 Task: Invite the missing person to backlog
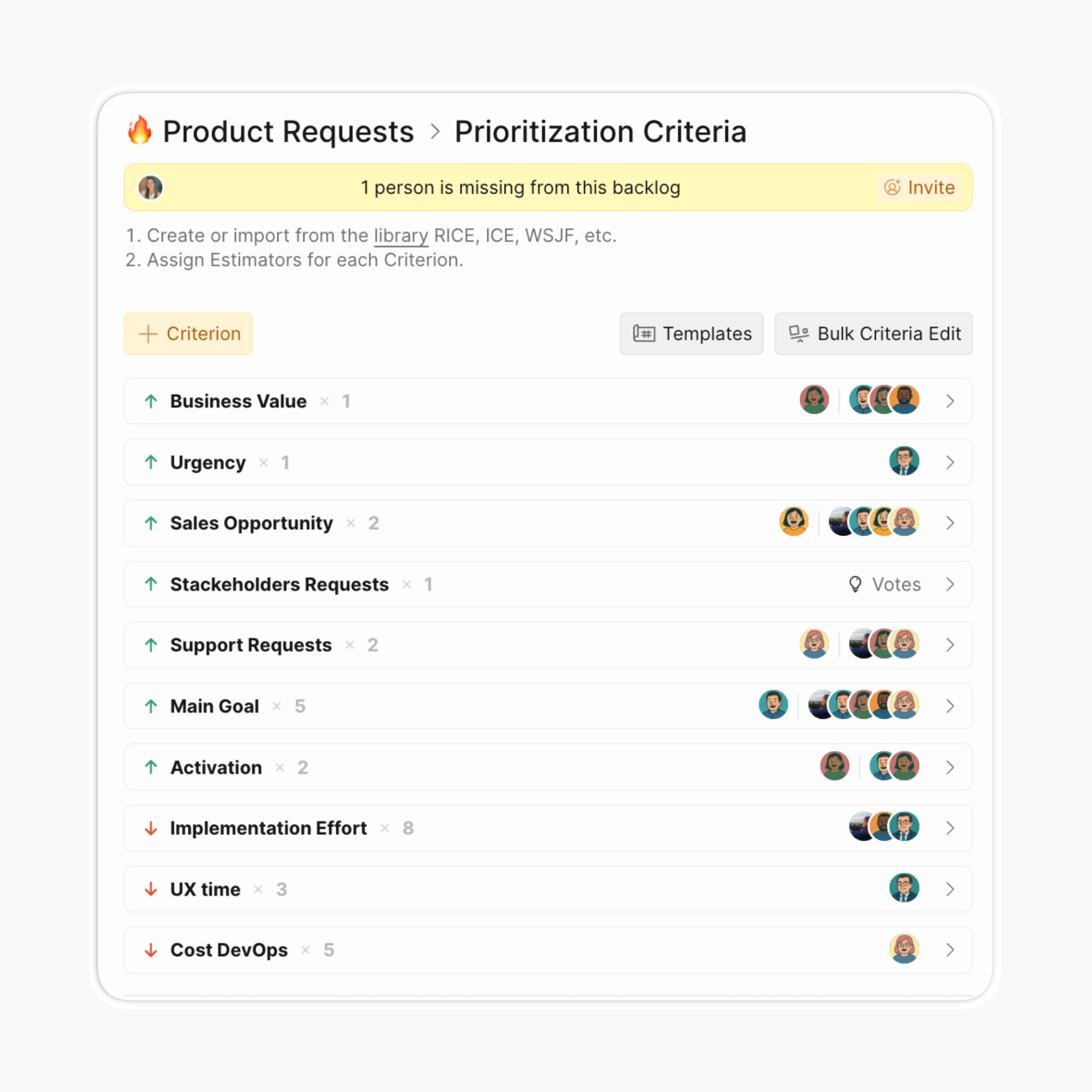[x=920, y=187]
